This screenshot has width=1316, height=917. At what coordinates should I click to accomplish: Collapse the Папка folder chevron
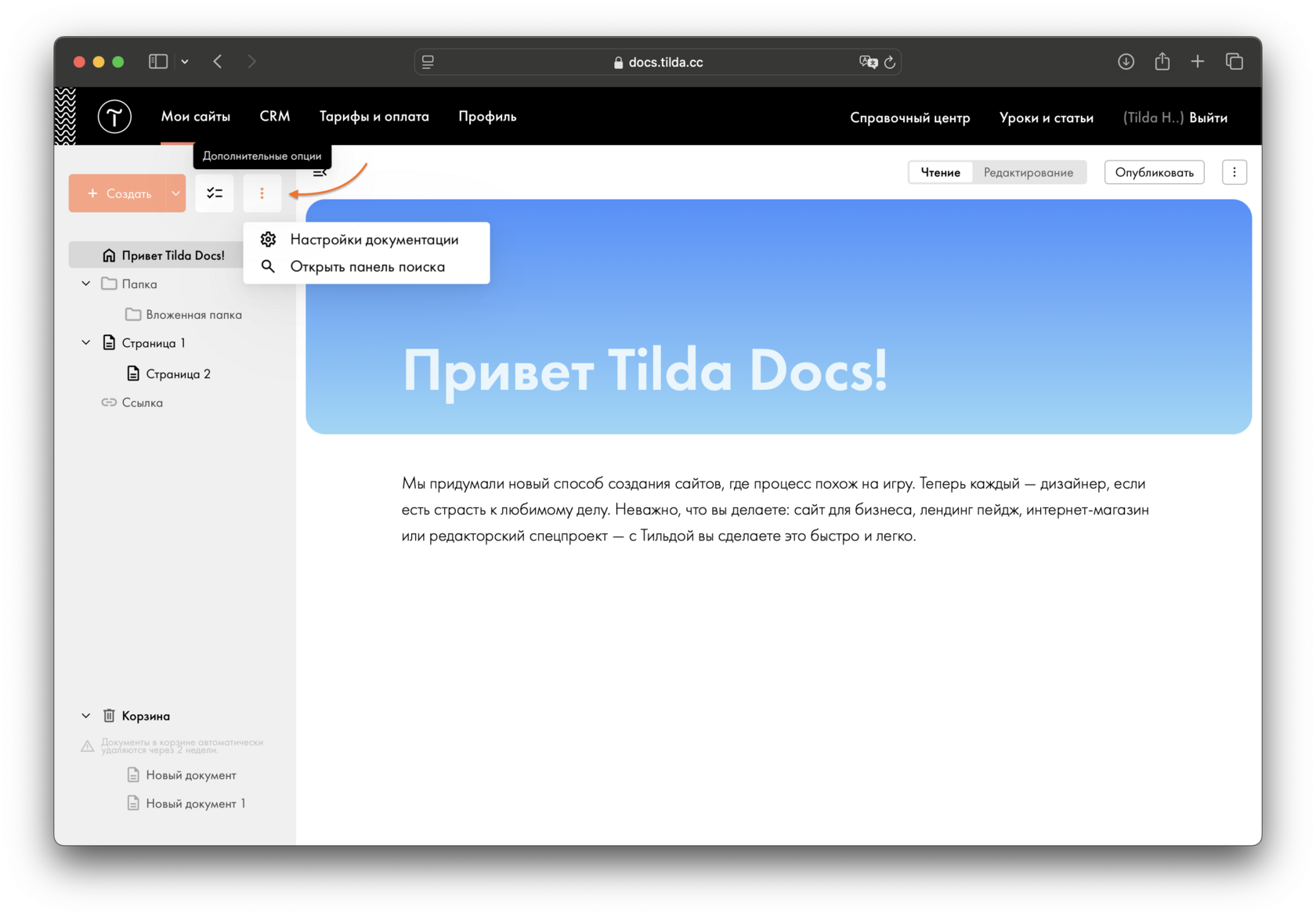(86, 283)
